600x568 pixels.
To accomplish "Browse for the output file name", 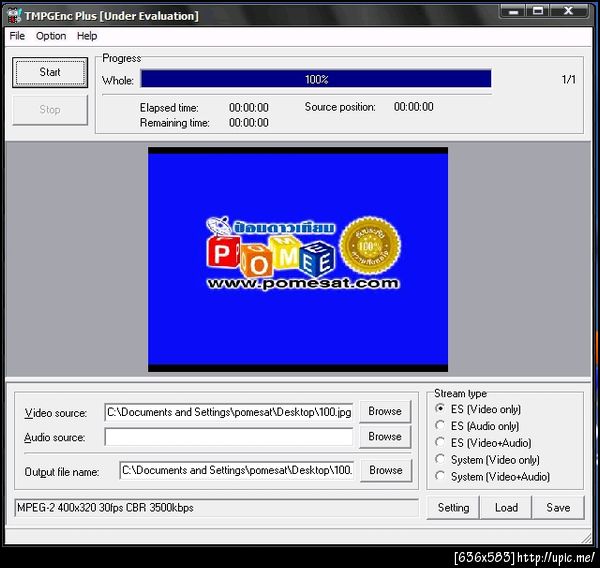I will [x=386, y=470].
